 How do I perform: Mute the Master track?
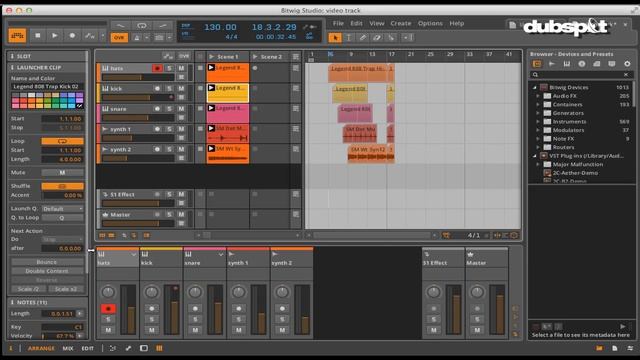181,215
